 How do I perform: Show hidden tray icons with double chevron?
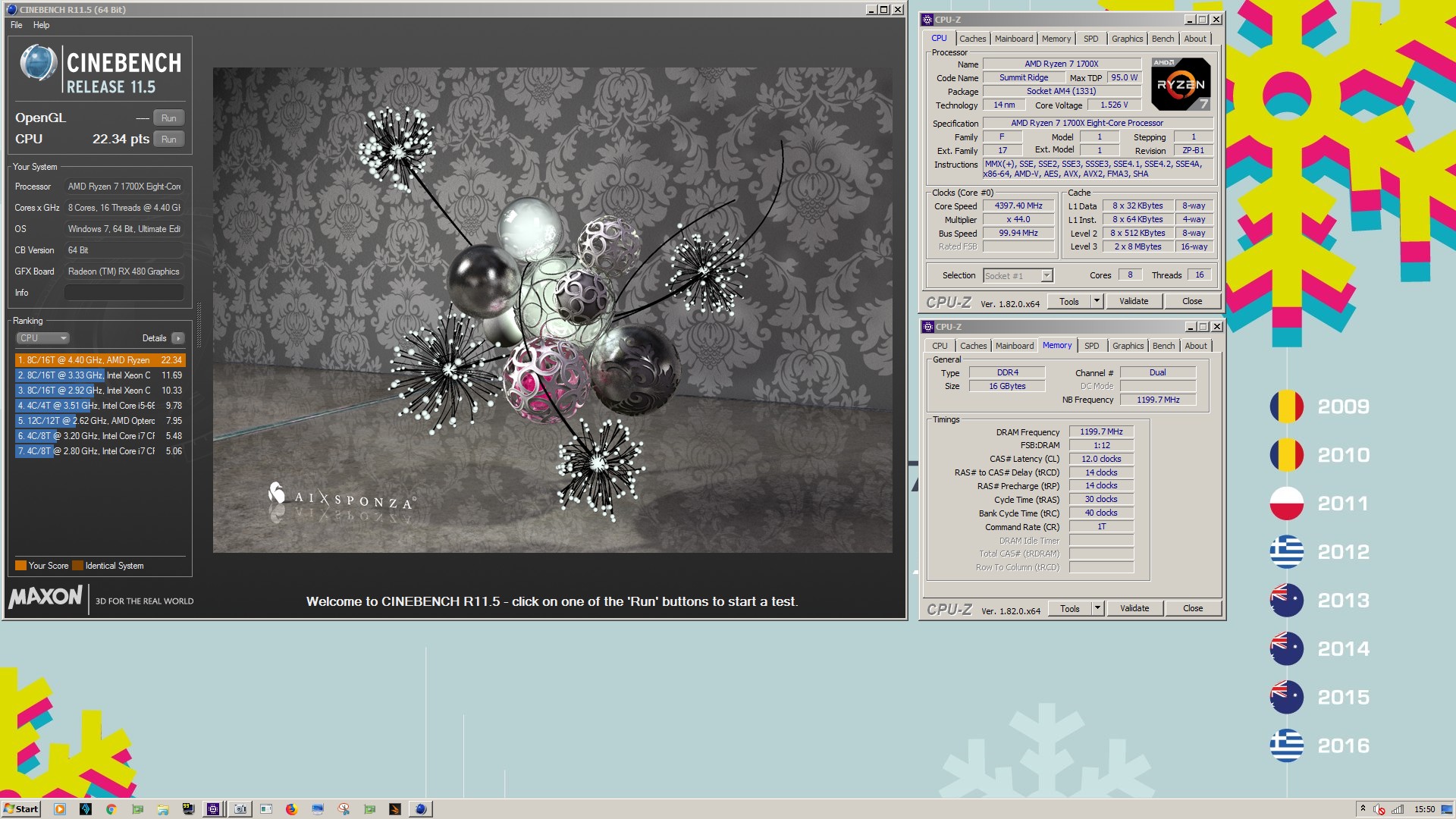(x=1363, y=808)
